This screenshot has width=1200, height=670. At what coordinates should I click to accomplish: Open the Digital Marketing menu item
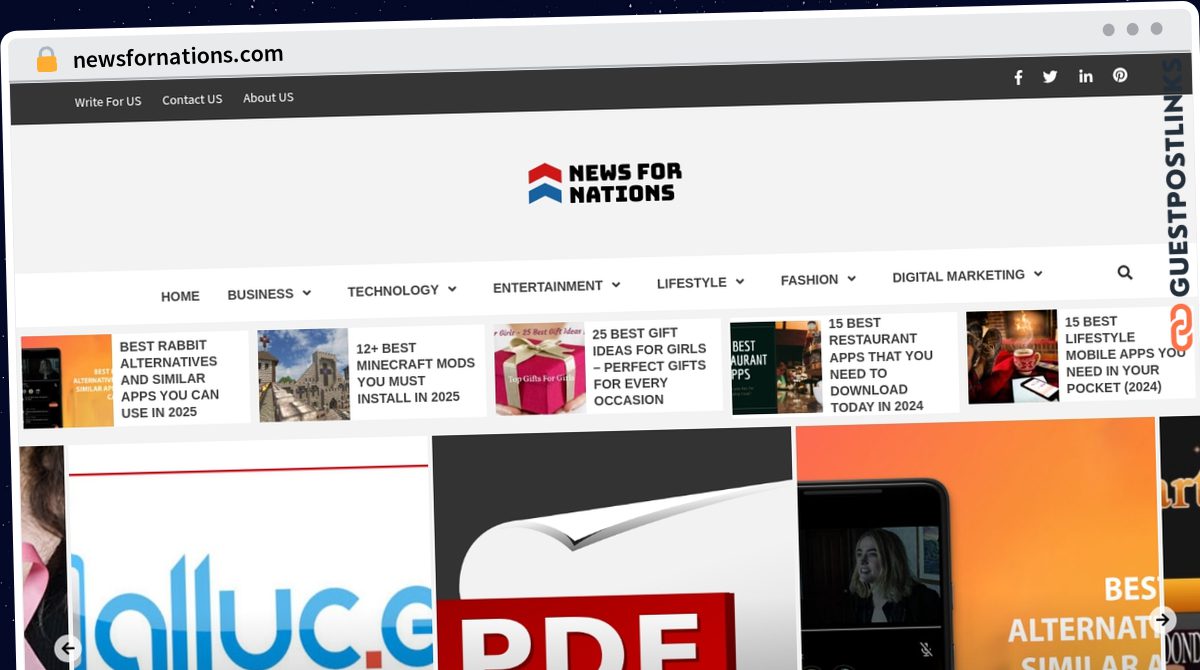958,276
